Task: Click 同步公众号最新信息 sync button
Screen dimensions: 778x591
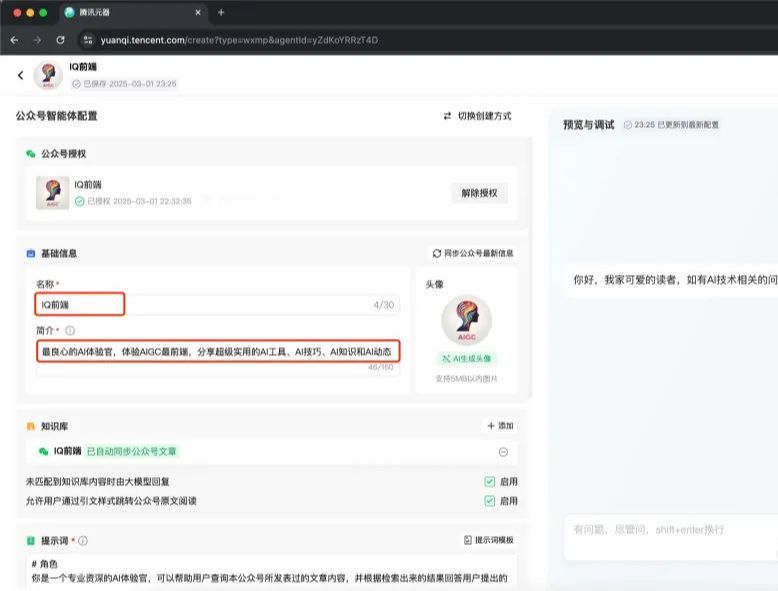Action: tap(473, 253)
